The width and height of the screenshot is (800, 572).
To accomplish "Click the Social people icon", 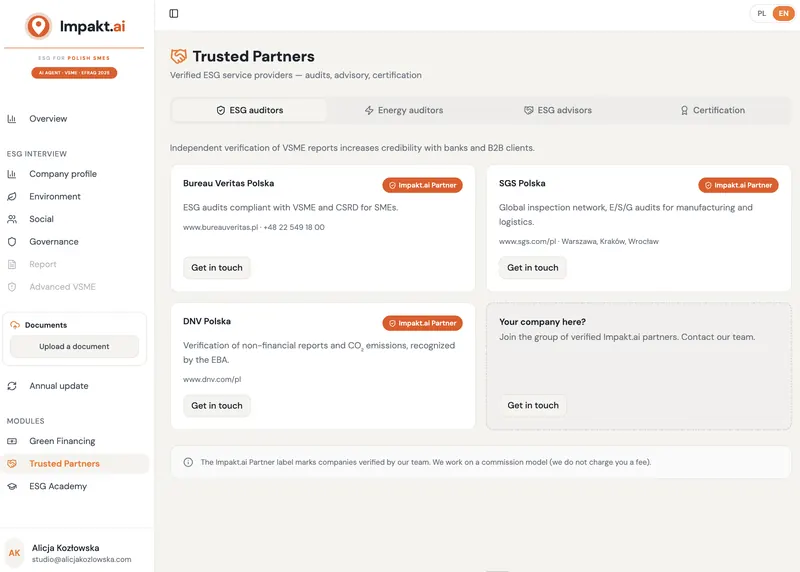I will pyautogui.click(x=12, y=219).
